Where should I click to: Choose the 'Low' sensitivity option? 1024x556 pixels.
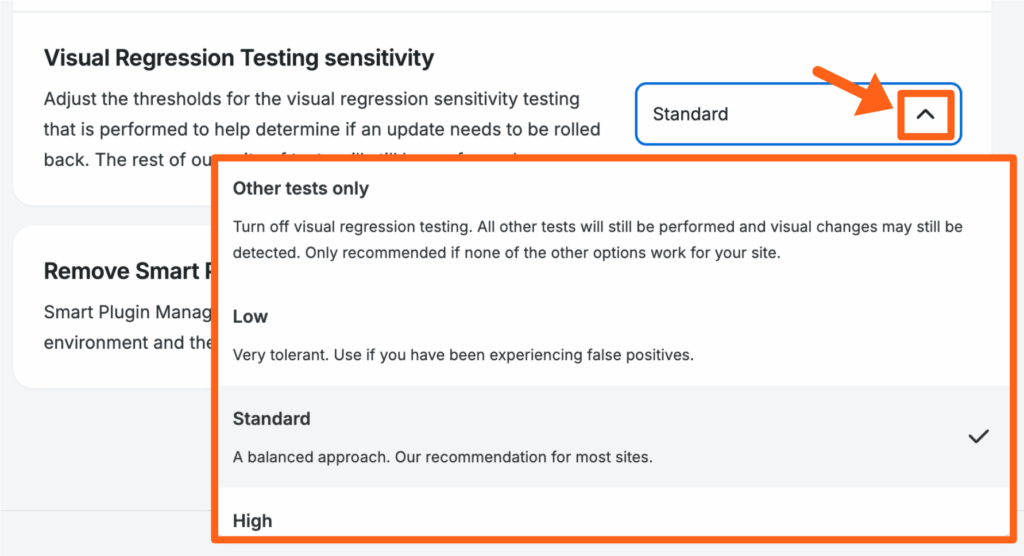250,316
